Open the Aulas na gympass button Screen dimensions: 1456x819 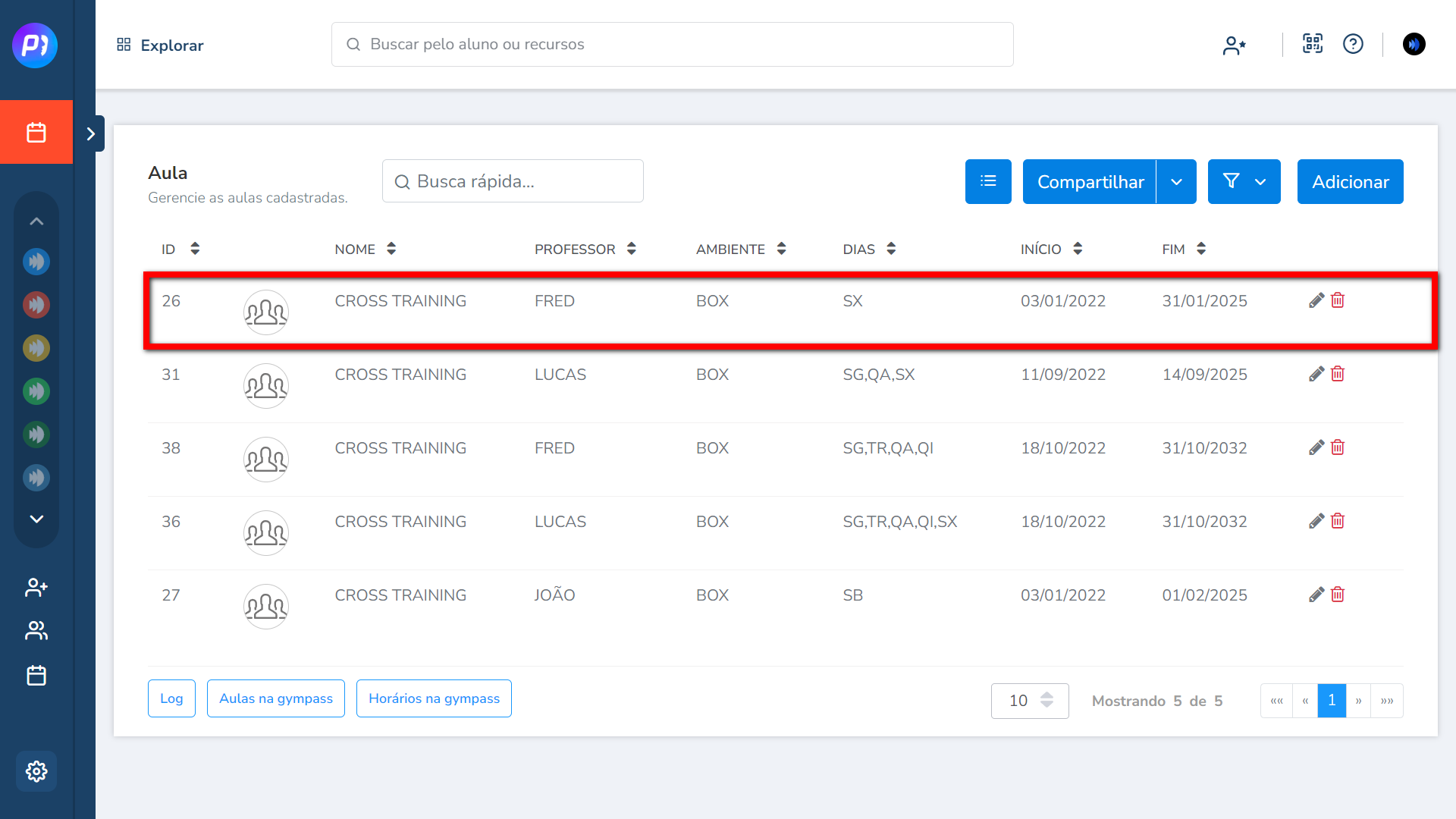pyautogui.click(x=276, y=698)
